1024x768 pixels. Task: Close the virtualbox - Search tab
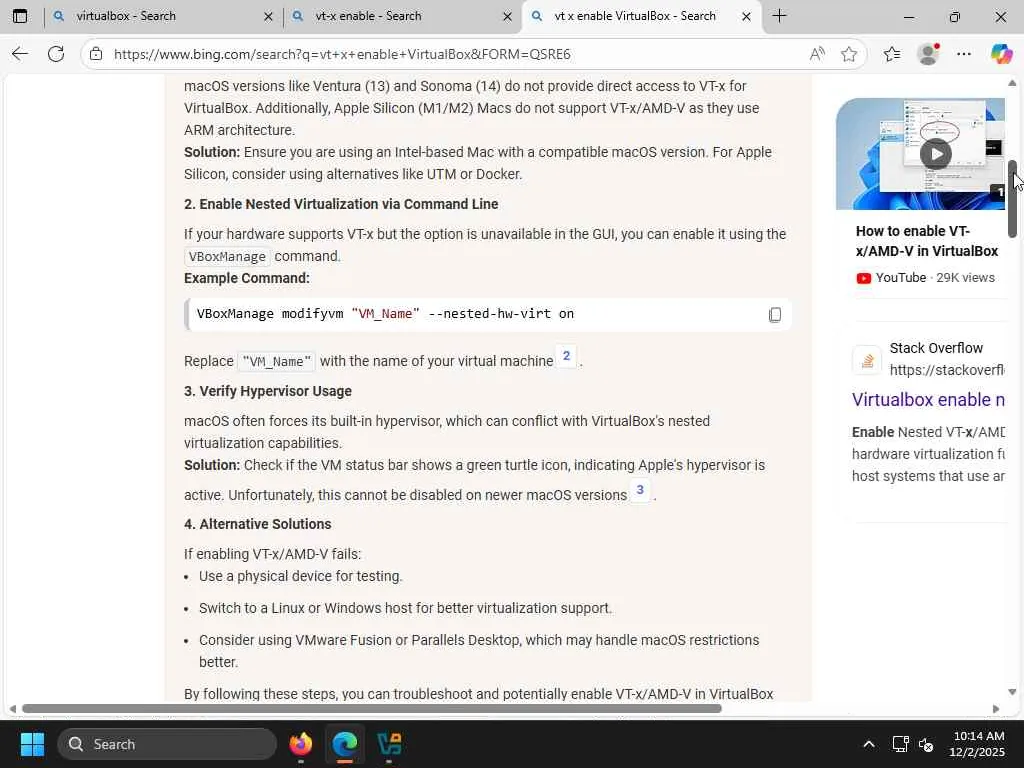point(268,16)
